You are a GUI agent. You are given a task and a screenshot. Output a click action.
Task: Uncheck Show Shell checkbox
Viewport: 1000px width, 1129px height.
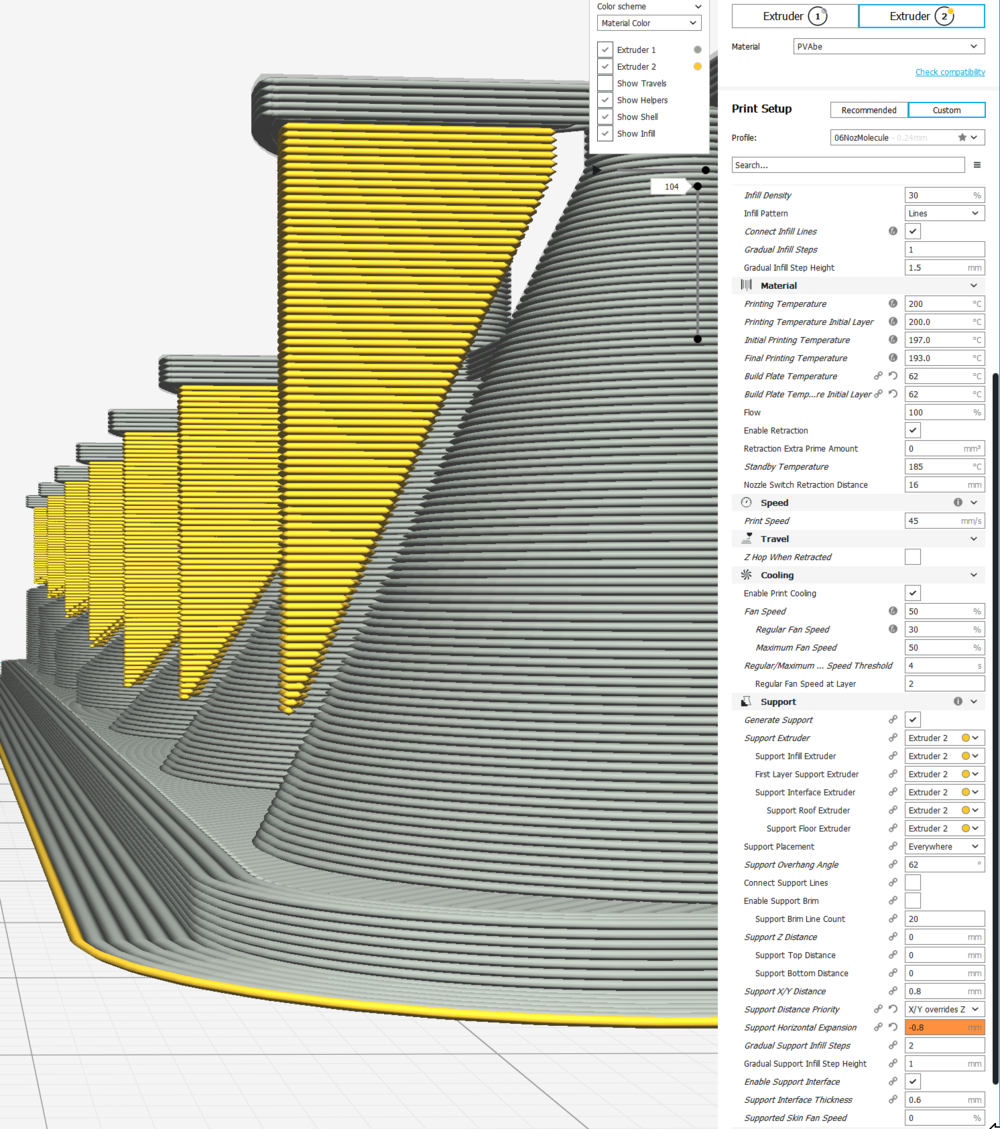[x=605, y=117]
